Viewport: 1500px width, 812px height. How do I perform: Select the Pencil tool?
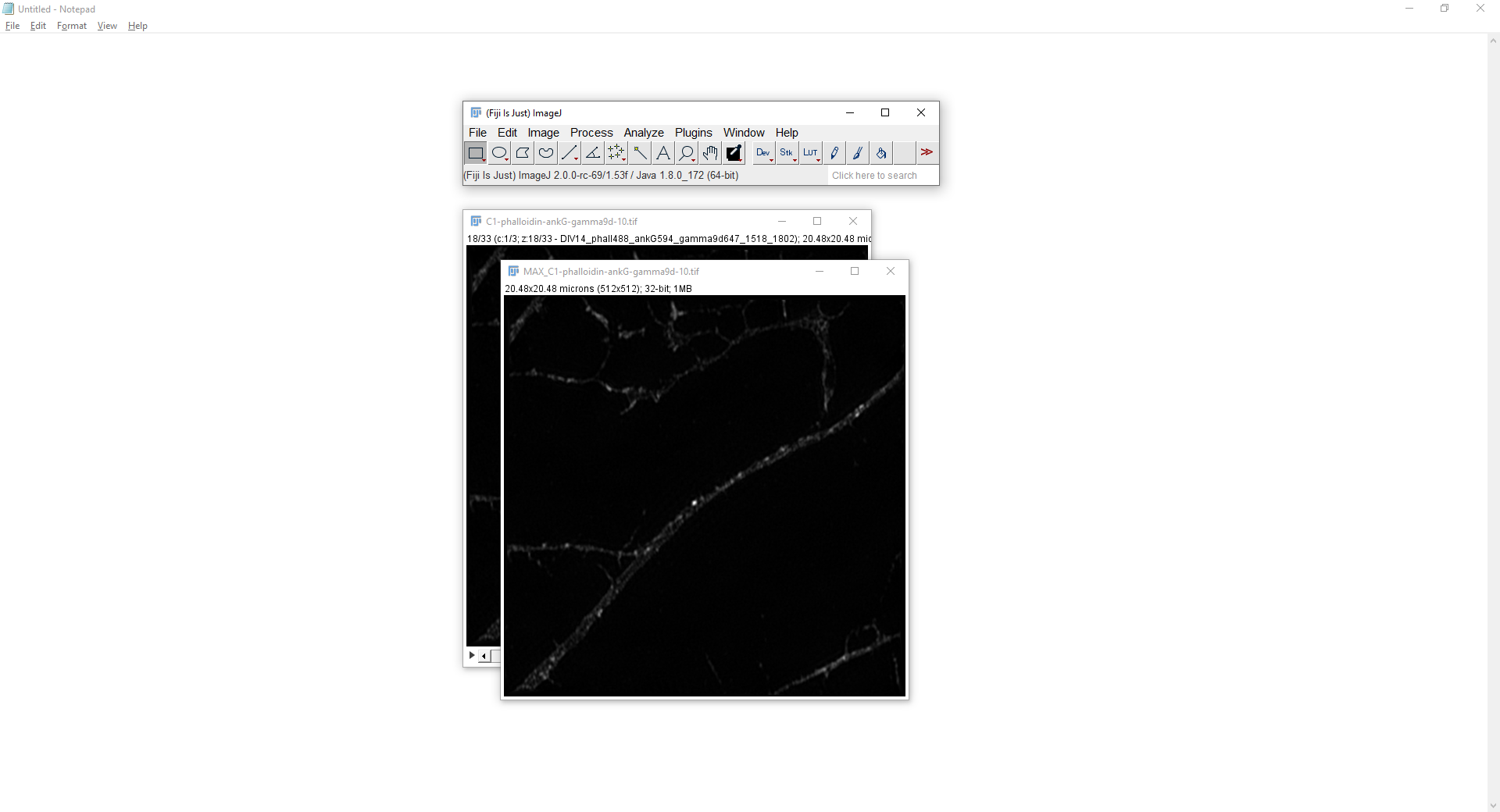(834, 153)
